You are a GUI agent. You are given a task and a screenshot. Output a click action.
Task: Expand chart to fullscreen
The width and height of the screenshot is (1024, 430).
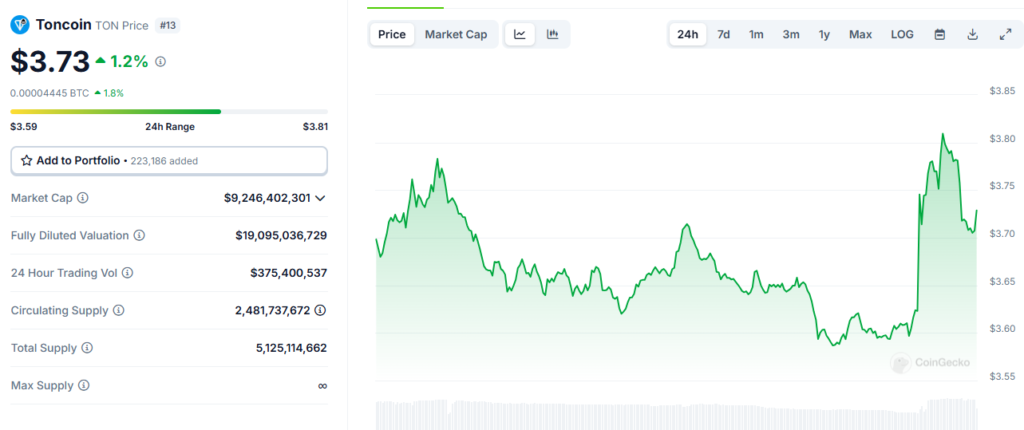[x=1006, y=35]
